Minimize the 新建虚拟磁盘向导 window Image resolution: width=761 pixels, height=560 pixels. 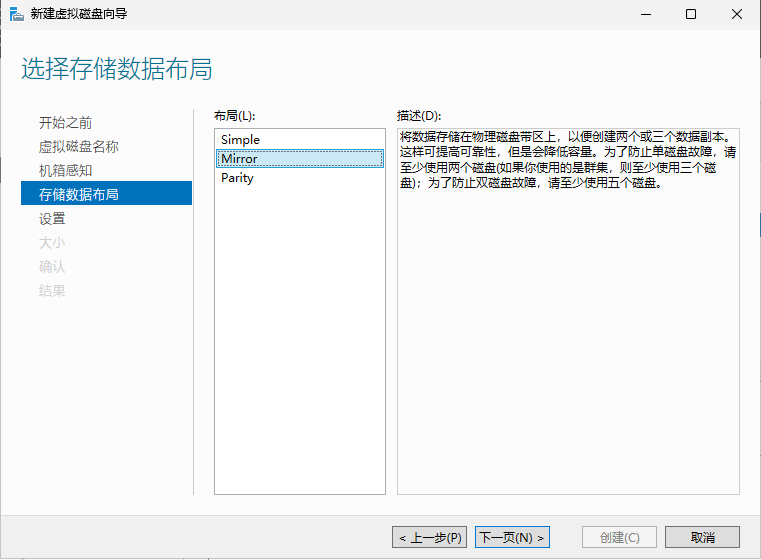pos(645,15)
